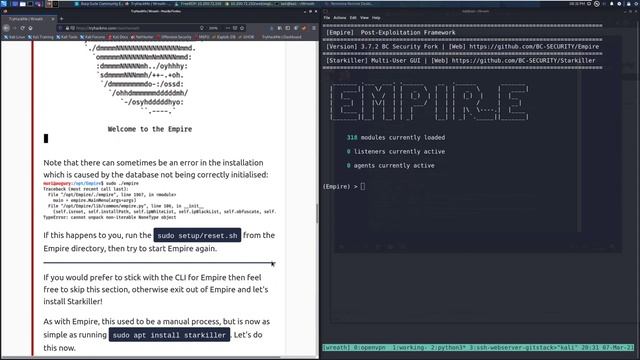640x360 pixels.
Task: Reset the 100% zoom level indicator
Action: (x=213, y=28)
